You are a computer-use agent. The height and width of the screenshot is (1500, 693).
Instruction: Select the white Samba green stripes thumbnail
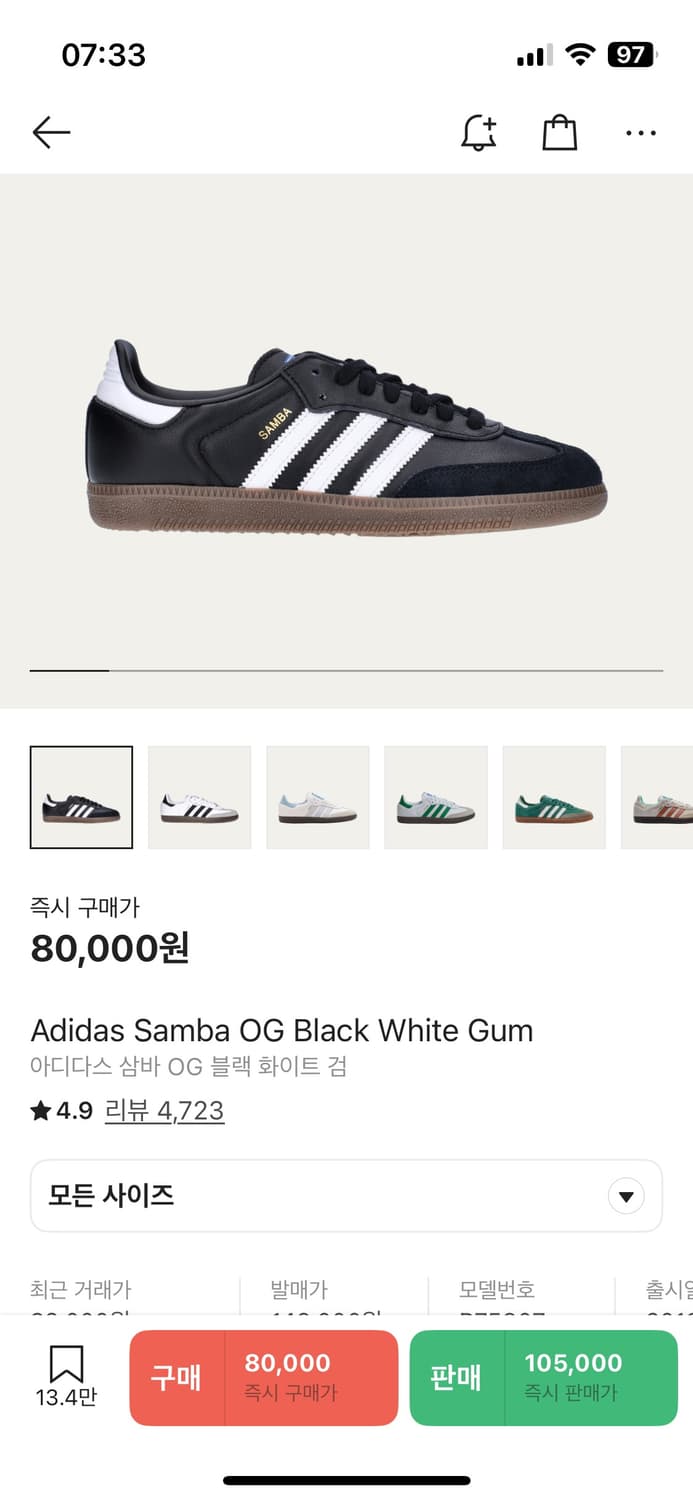(435, 797)
